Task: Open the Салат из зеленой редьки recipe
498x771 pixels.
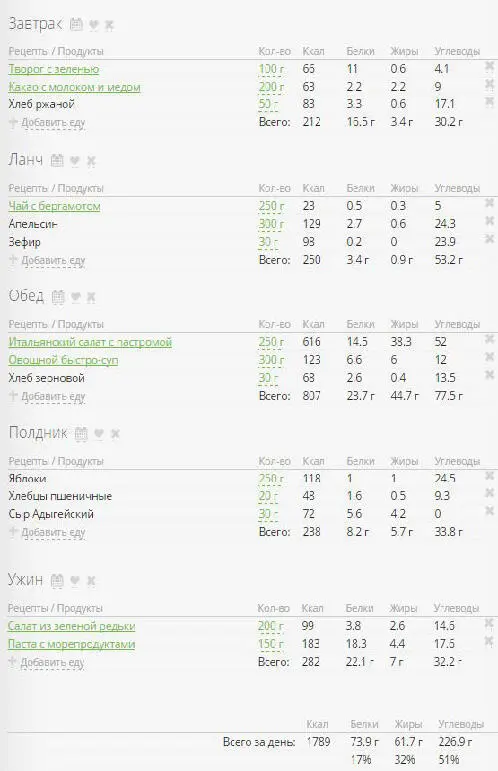Action: tap(71, 626)
